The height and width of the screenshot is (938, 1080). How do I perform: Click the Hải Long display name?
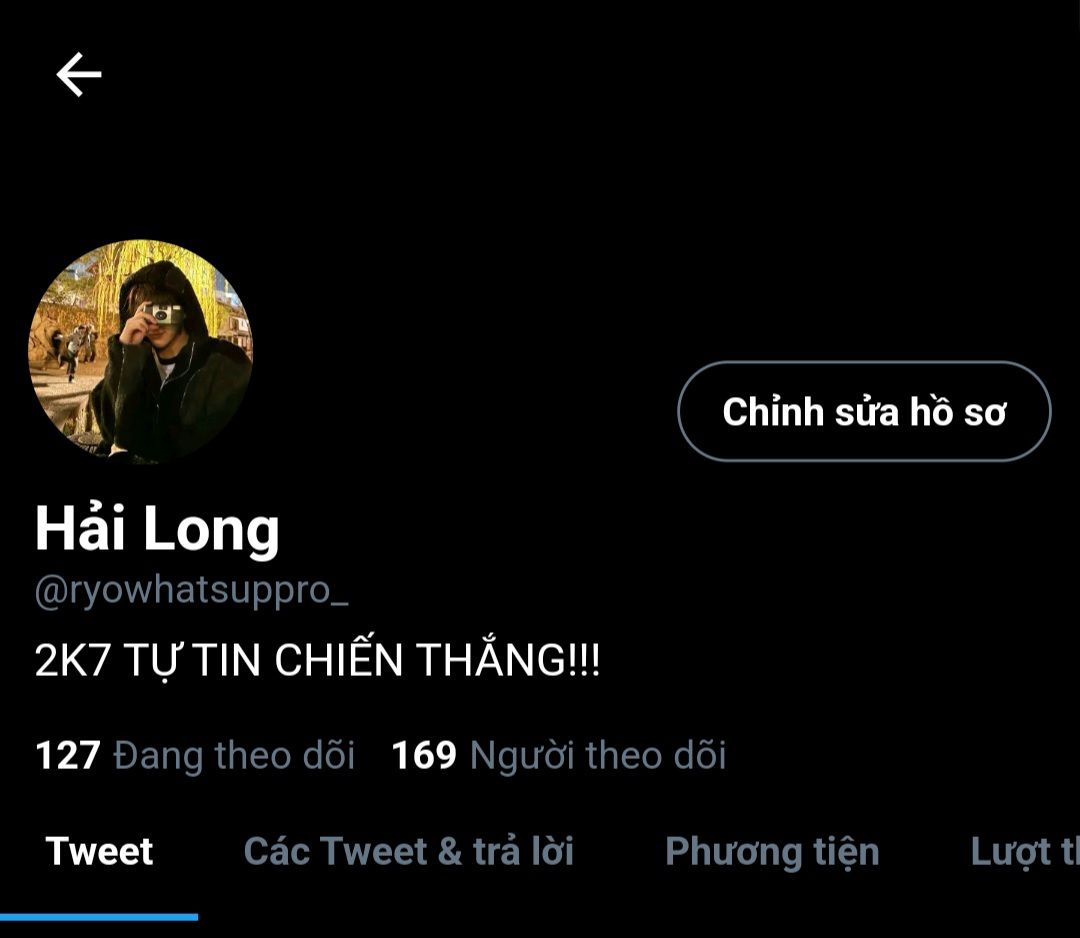pos(157,529)
